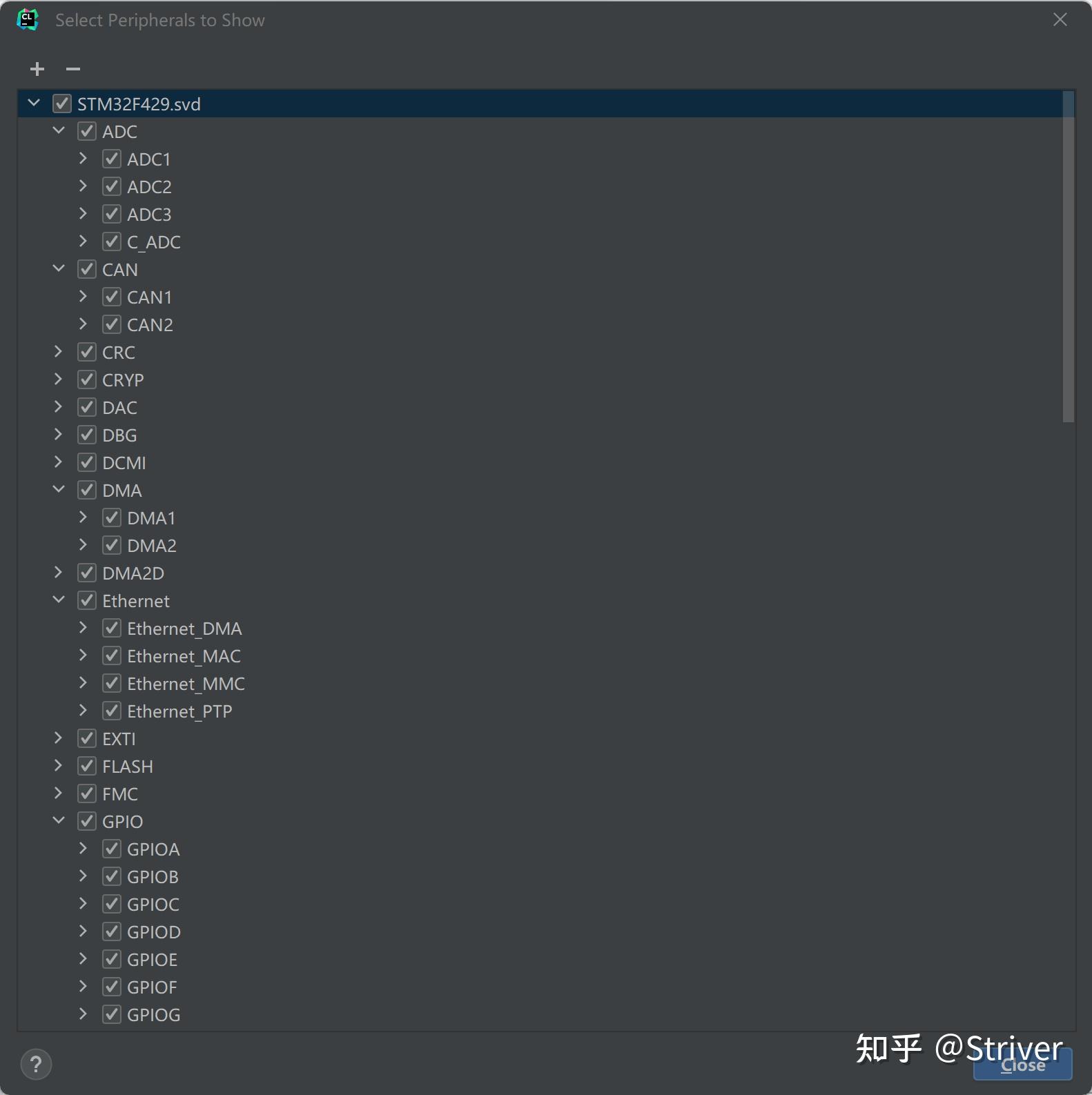The height and width of the screenshot is (1095, 1092).
Task: Collapse the DMA group arrow
Action: tap(59, 490)
